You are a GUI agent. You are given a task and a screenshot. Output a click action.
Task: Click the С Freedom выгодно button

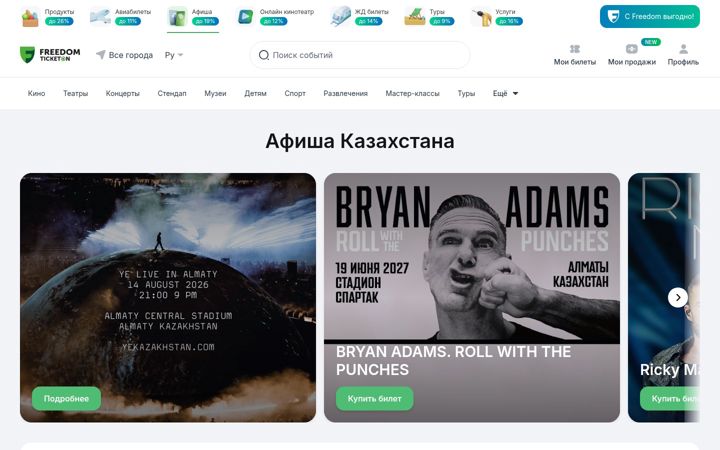click(650, 17)
